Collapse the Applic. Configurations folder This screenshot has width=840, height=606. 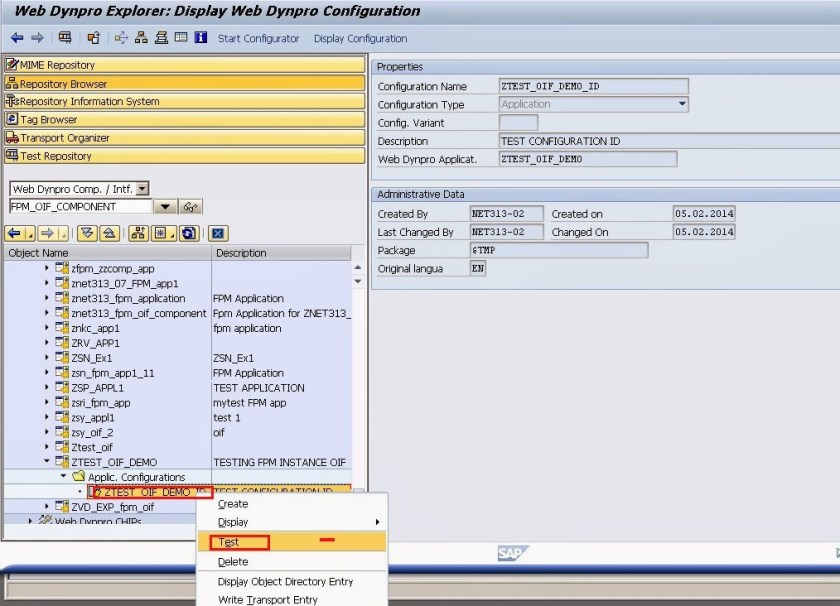click(65, 477)
